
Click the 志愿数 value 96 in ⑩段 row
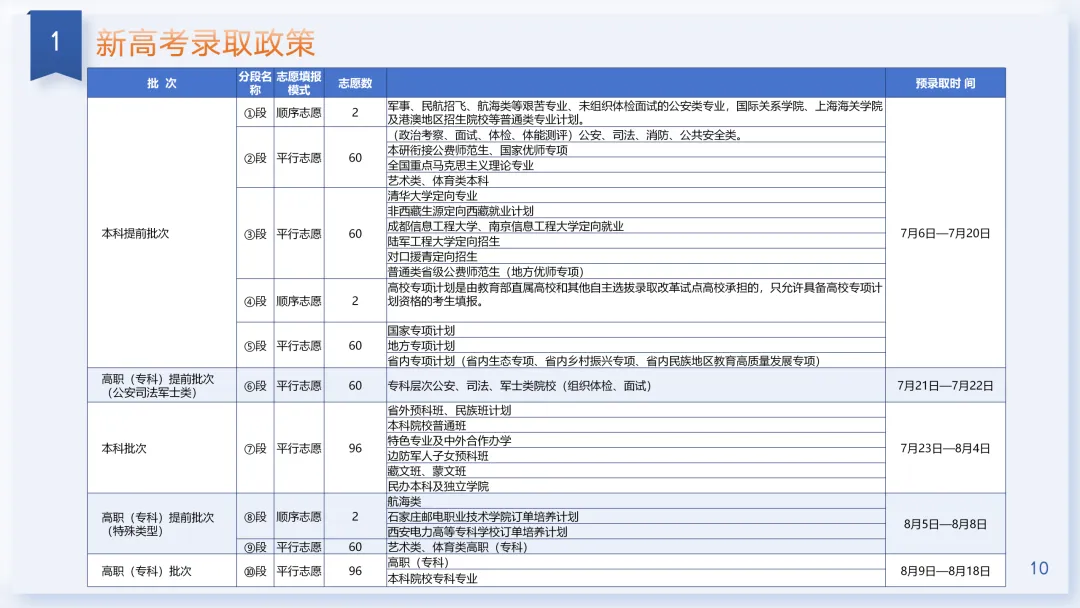coord(355,571)
